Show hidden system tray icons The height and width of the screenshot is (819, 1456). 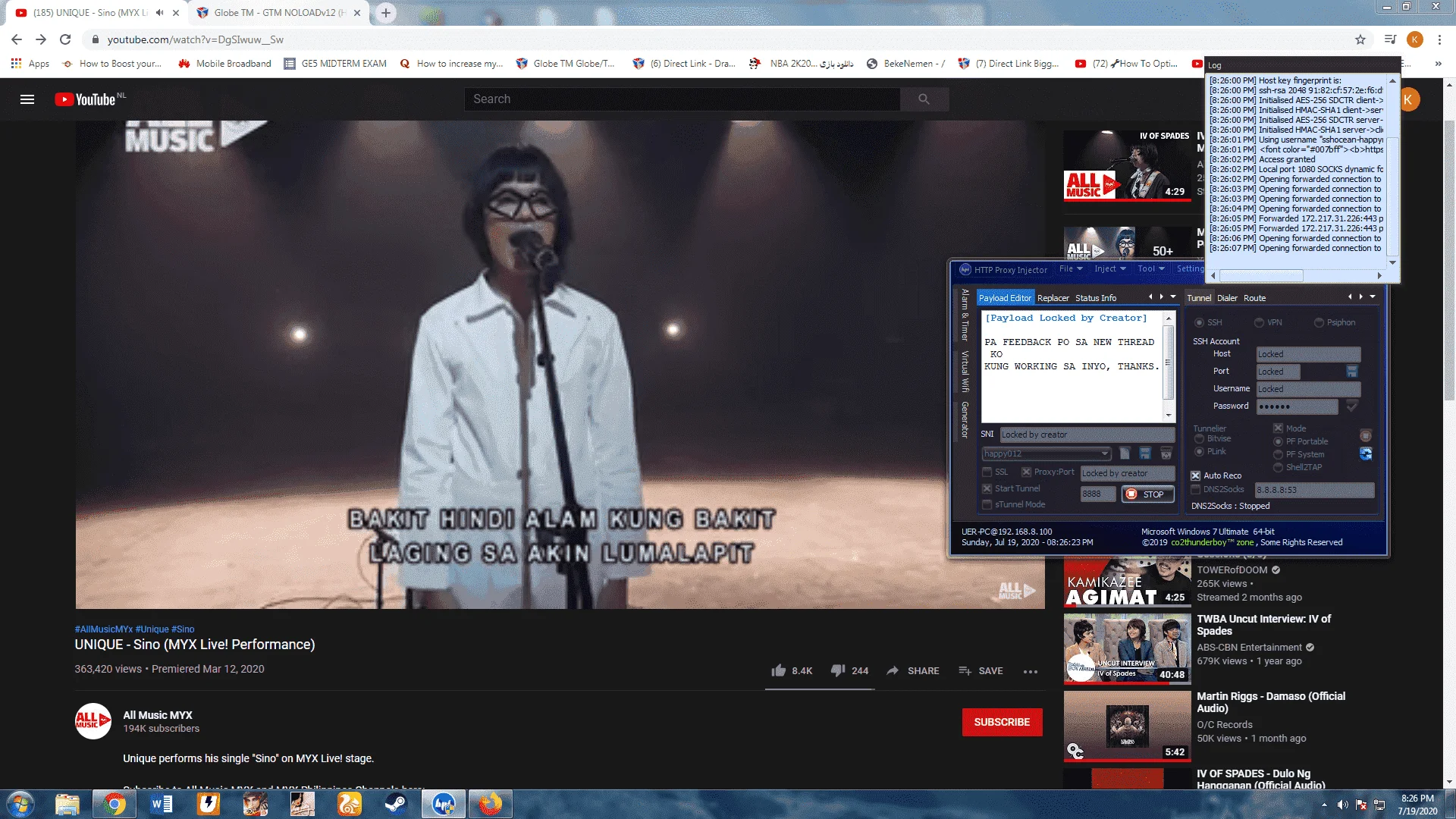1324,805
